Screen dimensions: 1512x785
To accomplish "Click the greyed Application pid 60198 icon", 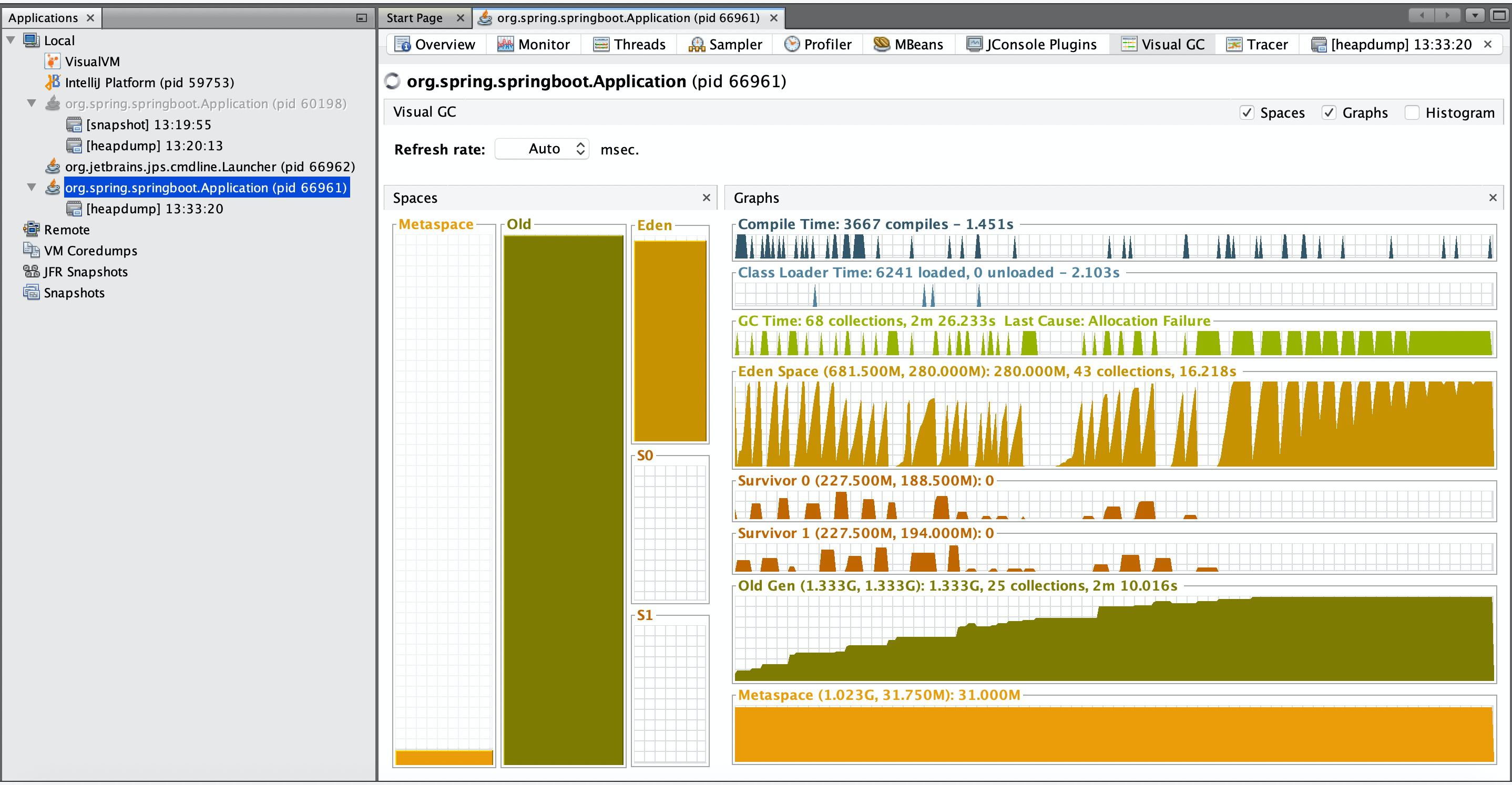I will [53, 104].
